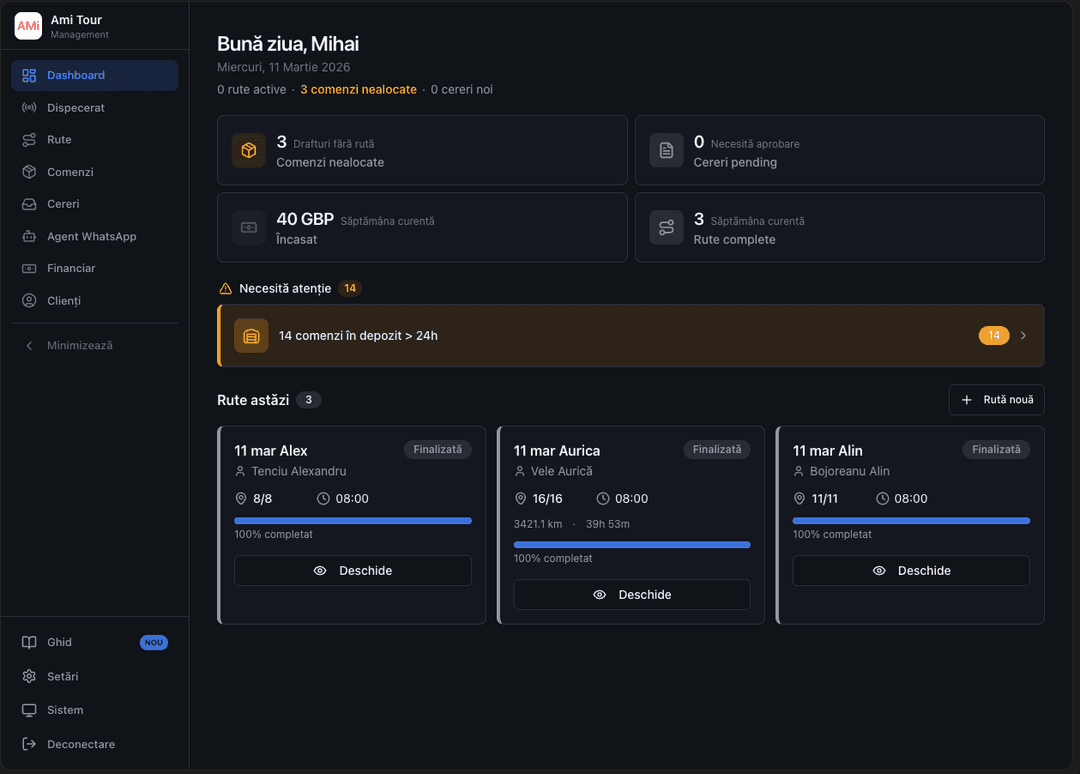Open route 11 mar Aurica via Deschide
Screen dimensions: 1080x774
click(x=631, y=594)
